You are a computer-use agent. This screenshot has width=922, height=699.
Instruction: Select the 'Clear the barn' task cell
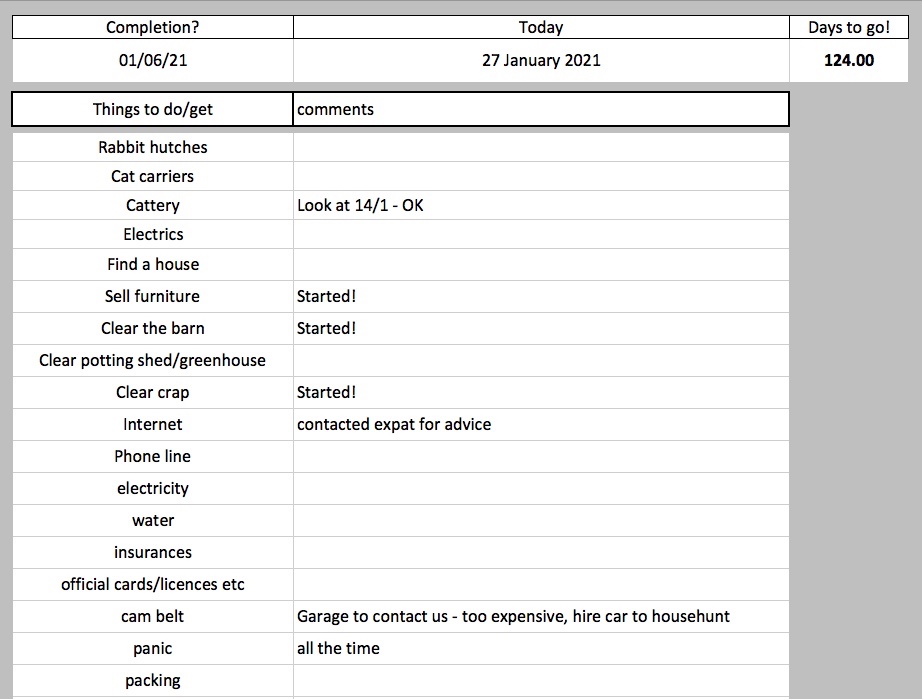click(153, 328)
